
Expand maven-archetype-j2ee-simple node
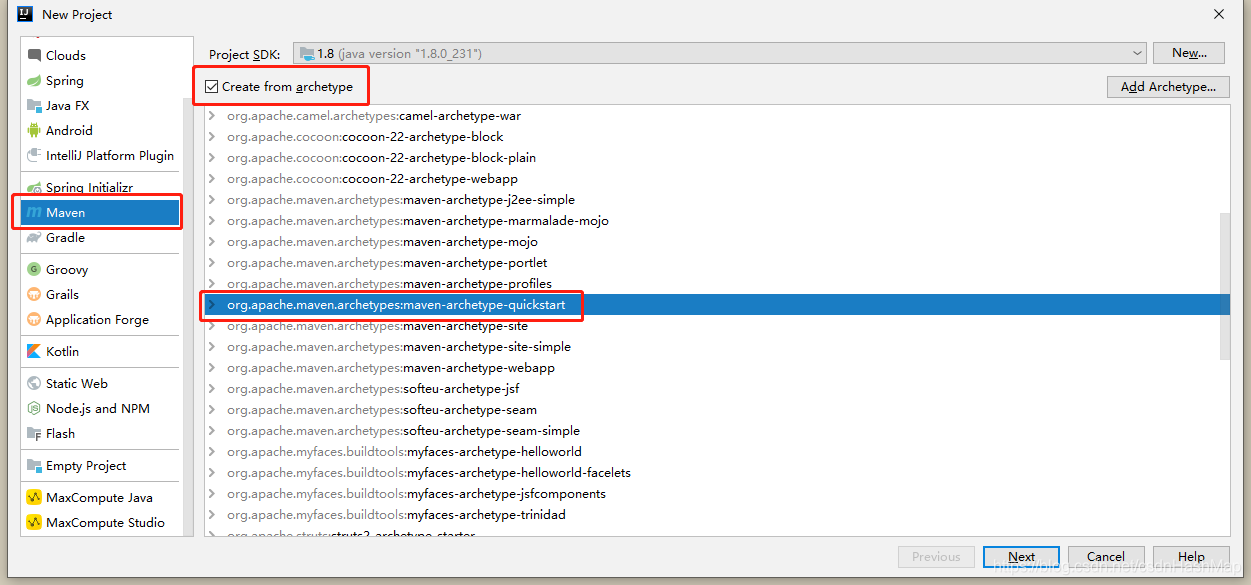tap(211, 200)
